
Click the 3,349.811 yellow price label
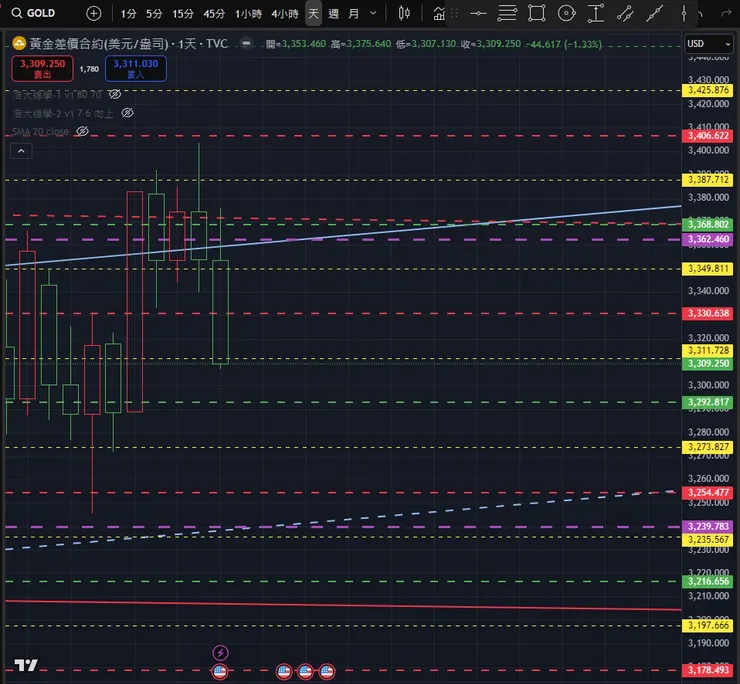708,269
